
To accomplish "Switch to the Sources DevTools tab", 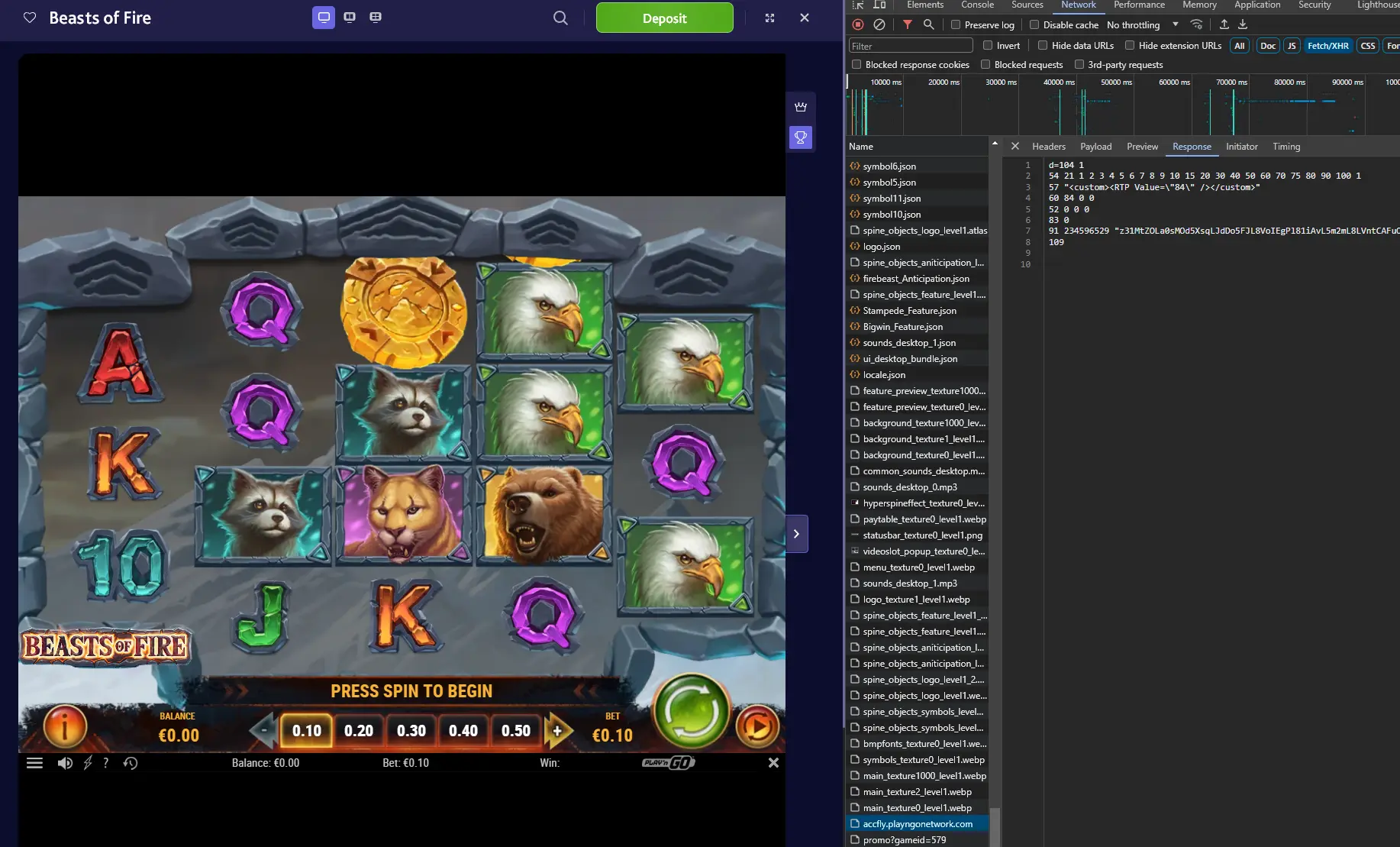I will [x=1027, y=5].
